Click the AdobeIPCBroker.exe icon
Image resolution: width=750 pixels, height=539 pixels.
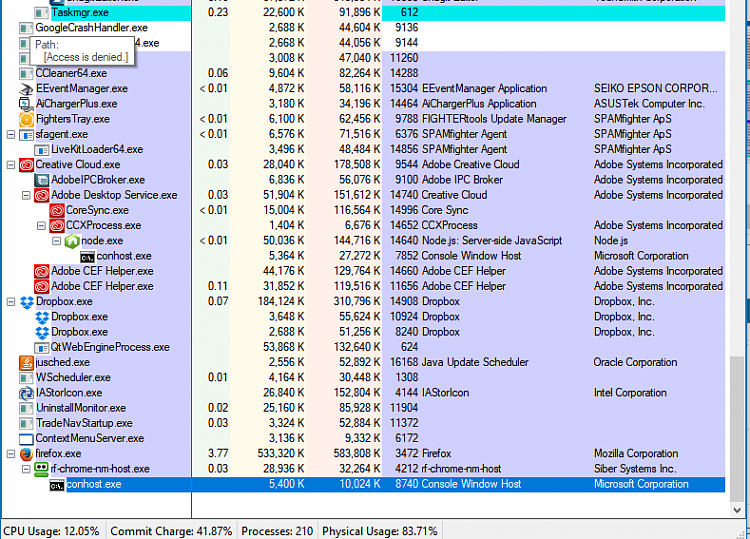tap(42, 180)
